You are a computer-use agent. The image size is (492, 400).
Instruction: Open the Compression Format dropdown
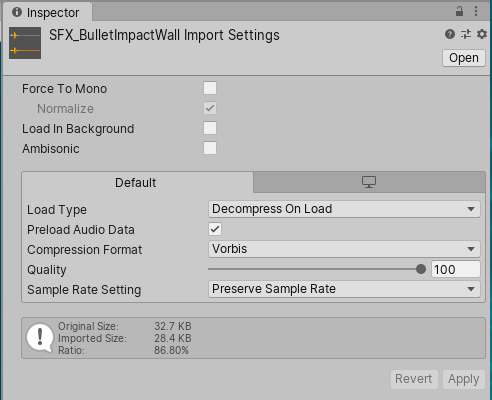click(344, 249)
